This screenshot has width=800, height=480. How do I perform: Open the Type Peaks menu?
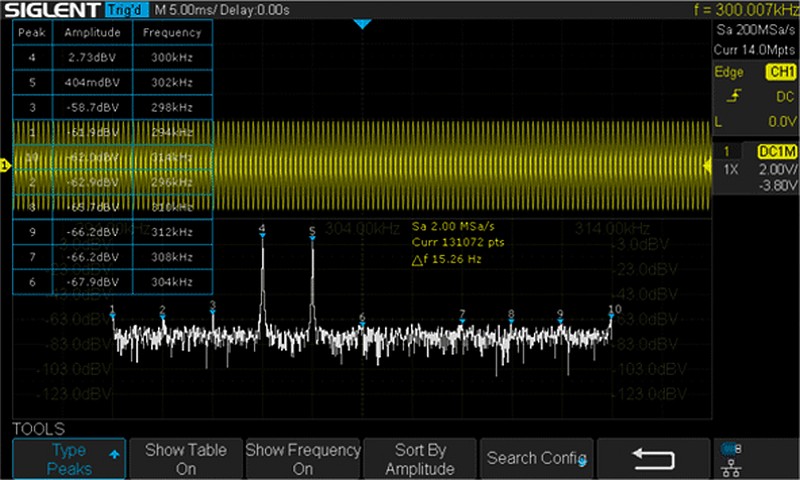pyautogui.click(x=69, y=459)
